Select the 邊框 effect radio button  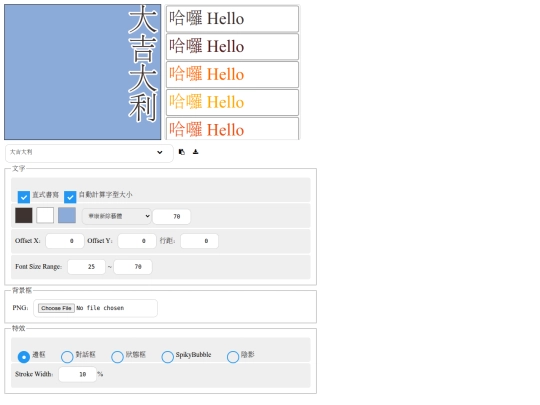(x=24, y=357)
